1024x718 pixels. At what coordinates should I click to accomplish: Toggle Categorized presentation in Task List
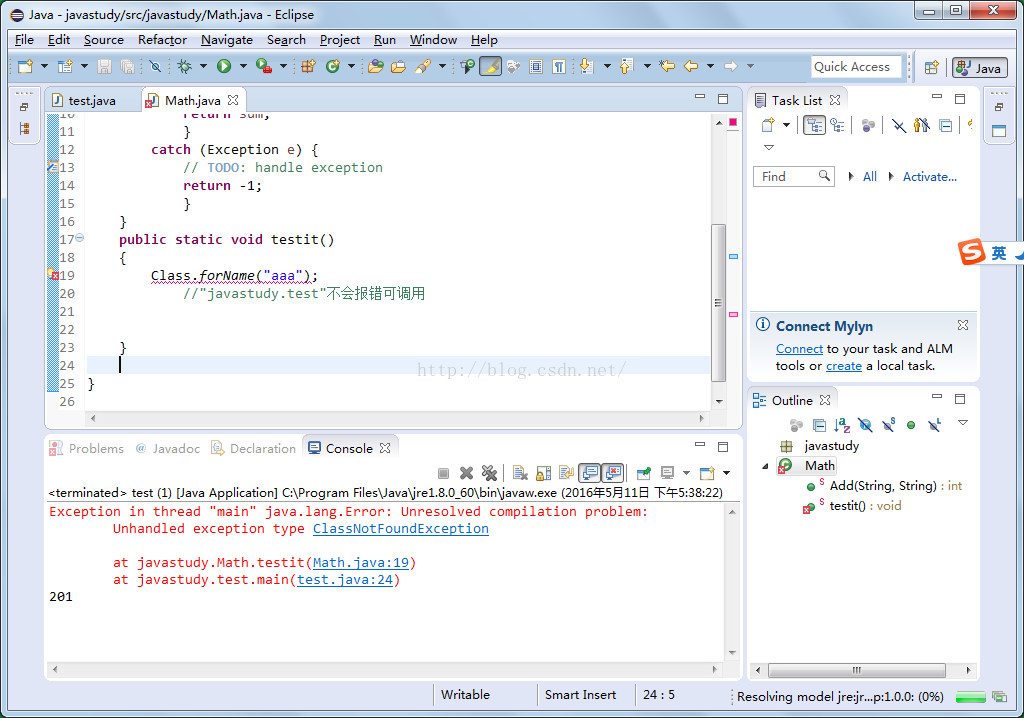click(814, 125)
